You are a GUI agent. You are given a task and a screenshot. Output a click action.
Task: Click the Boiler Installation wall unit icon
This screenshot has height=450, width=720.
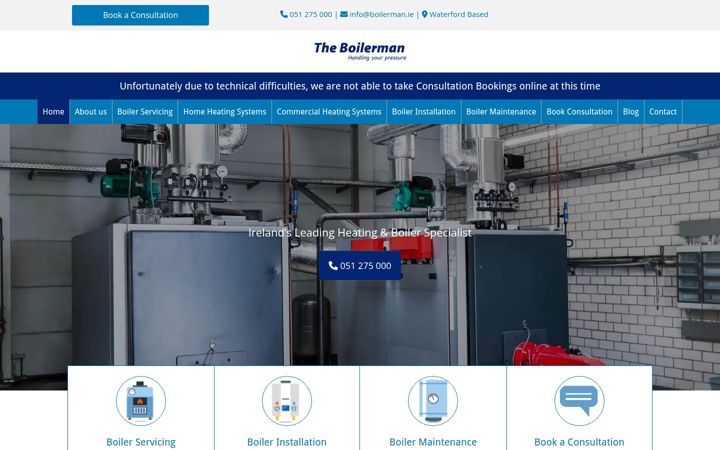click(287, 401)
